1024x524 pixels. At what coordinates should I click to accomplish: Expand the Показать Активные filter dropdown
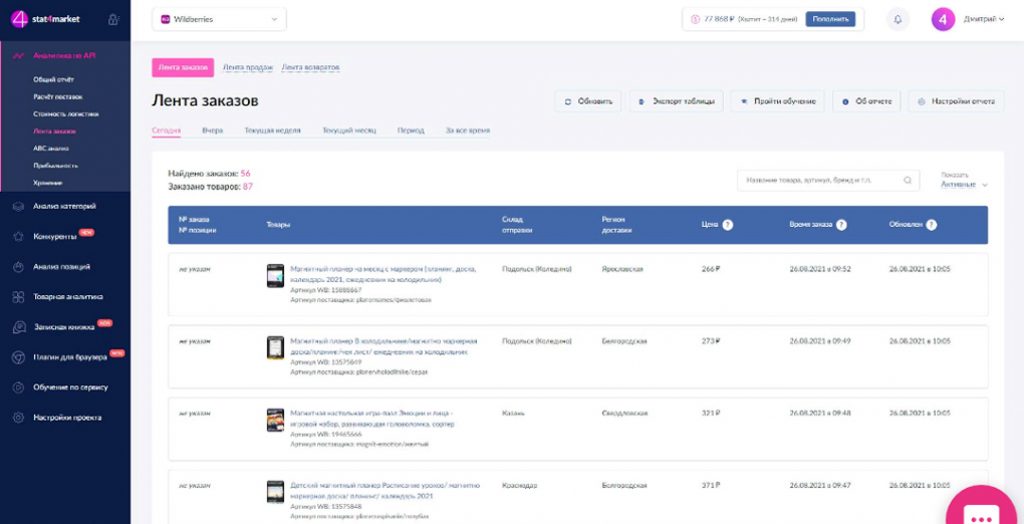pyautogui.click(x=964, y=184)
